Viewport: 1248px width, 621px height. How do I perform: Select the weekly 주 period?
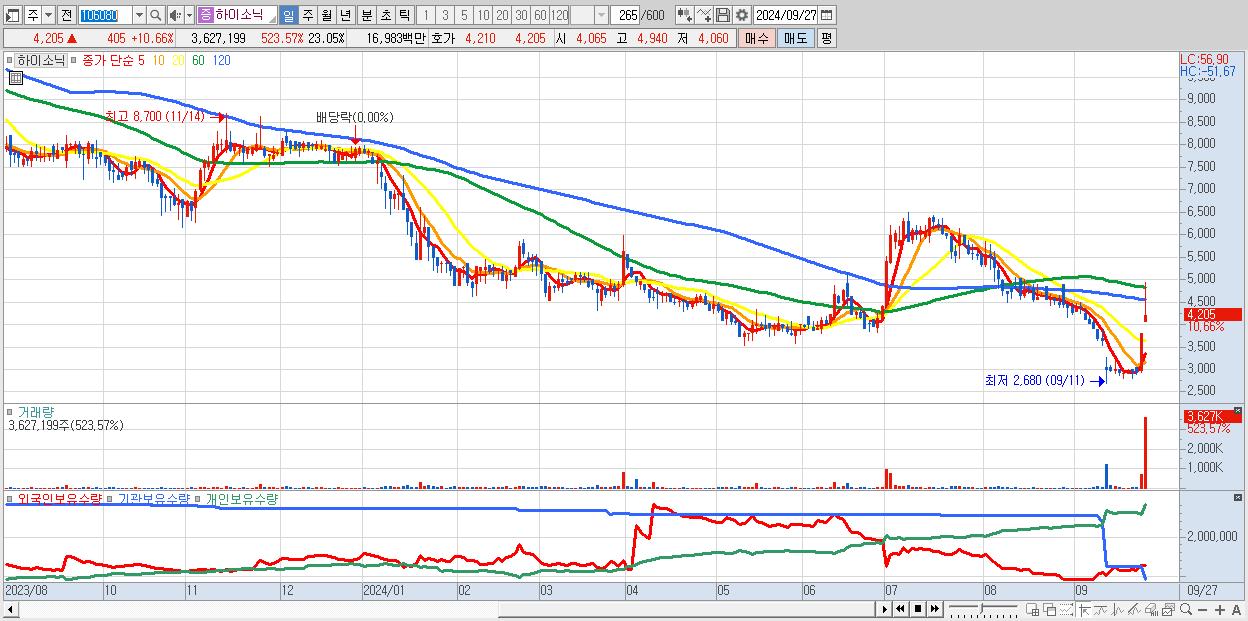click(x=307, y=15)
